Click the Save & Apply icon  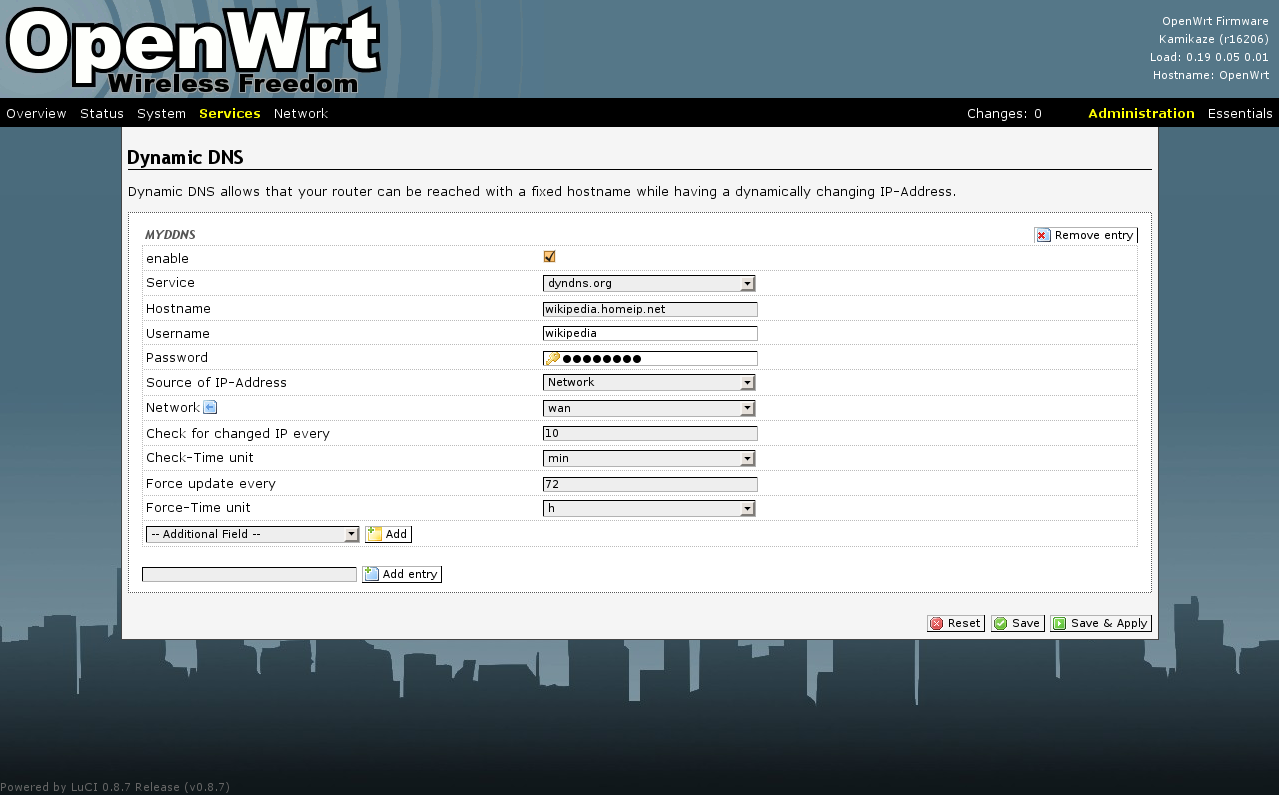(x=1059, y=623)
